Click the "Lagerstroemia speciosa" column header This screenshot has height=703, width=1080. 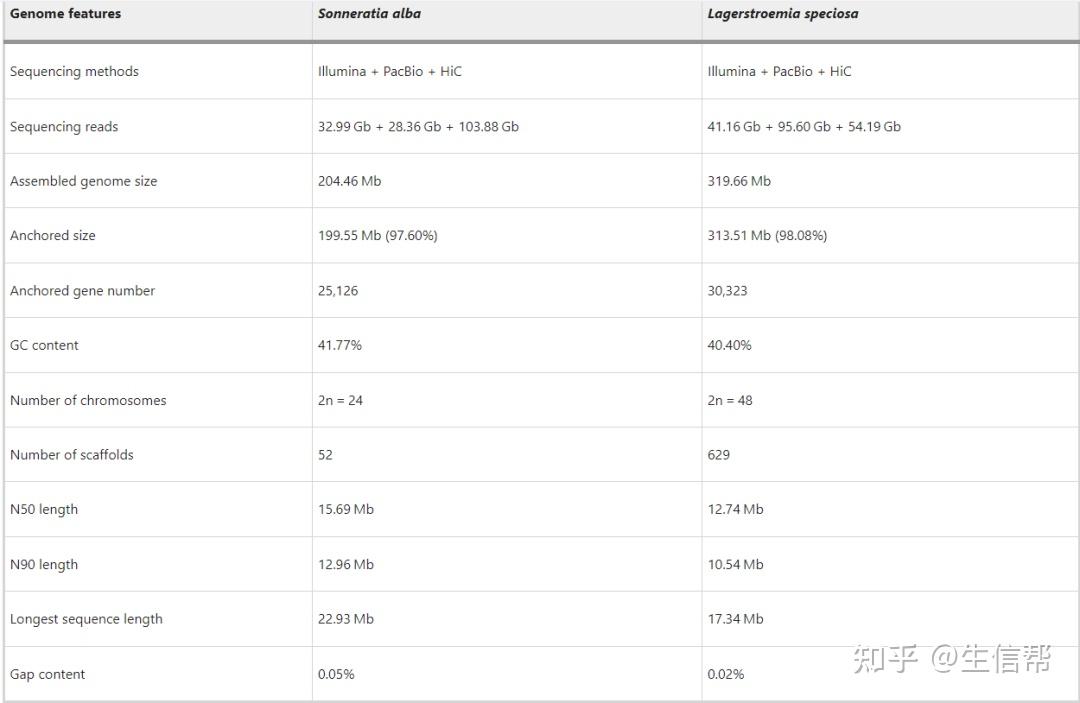783,14
